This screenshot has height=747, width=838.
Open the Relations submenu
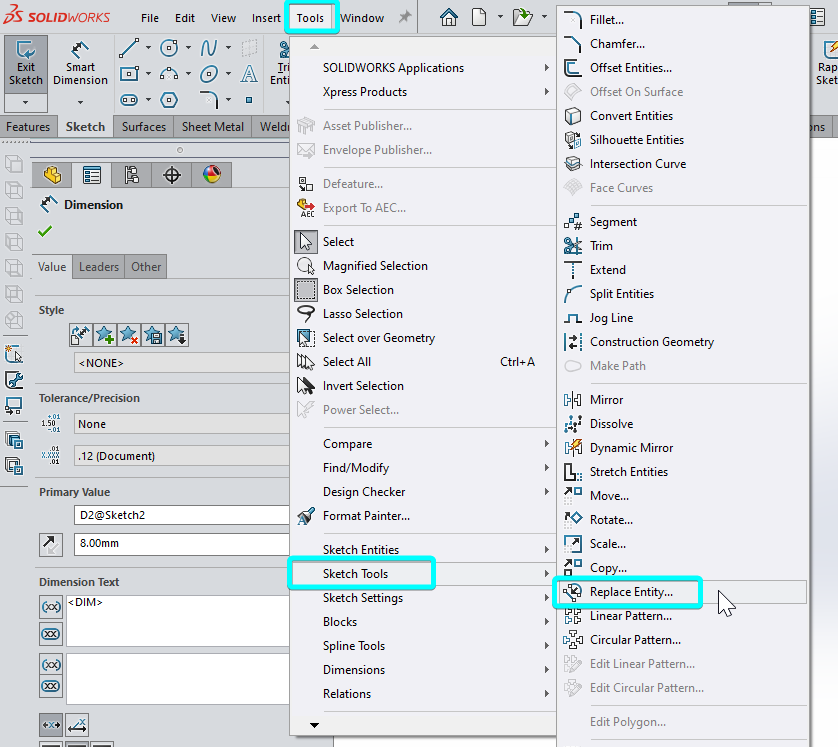[422, 694]
